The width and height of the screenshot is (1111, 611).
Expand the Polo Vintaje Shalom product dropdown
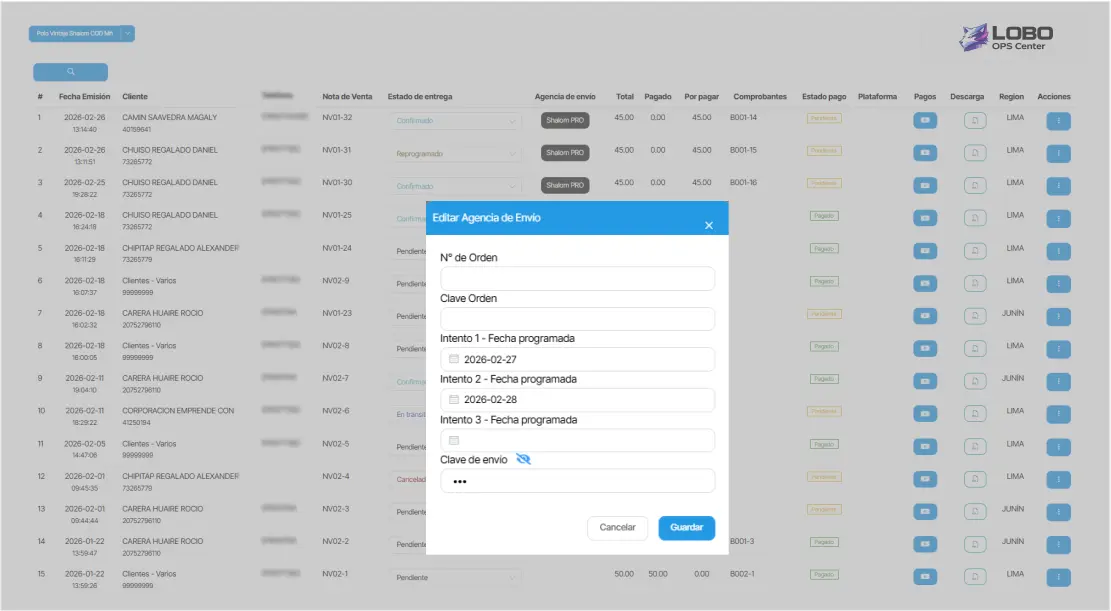click(x=128, y=33)
